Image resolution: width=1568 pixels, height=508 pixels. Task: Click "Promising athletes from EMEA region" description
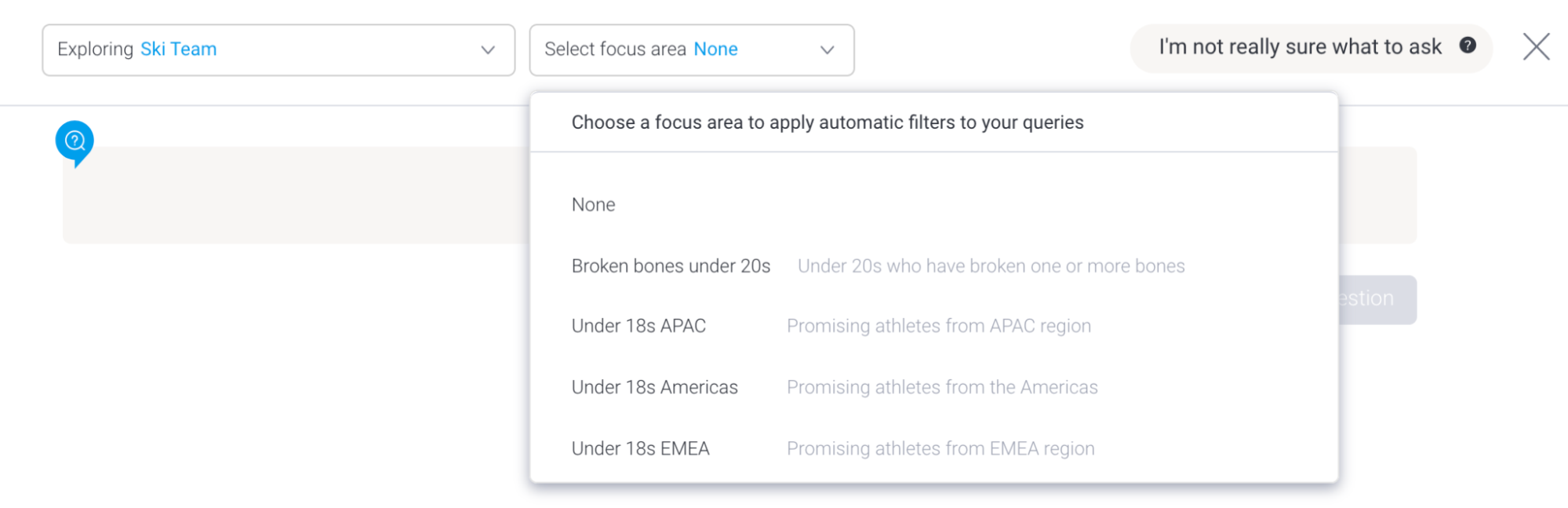[940, 448]
